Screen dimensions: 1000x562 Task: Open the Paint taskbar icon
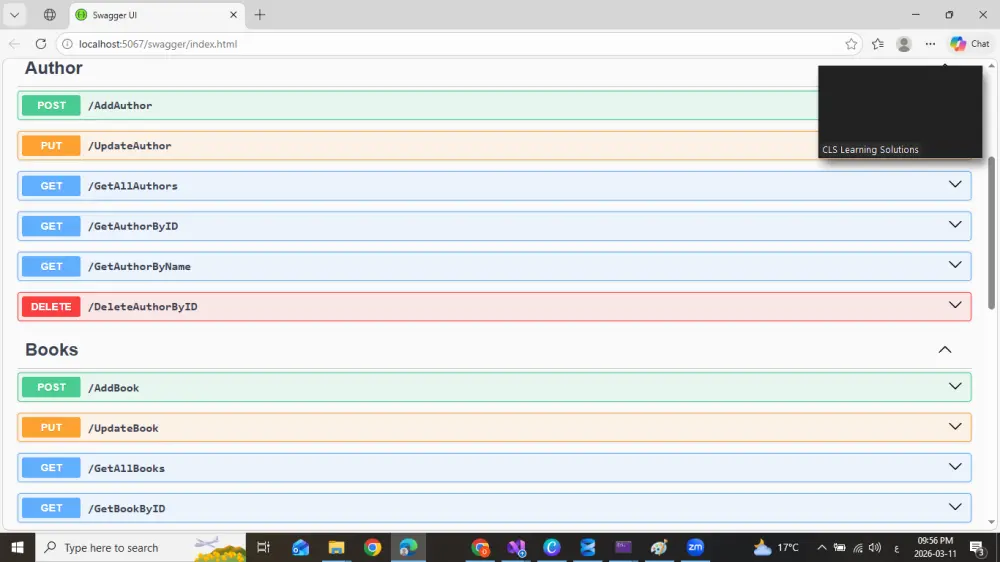click(659, 547)
